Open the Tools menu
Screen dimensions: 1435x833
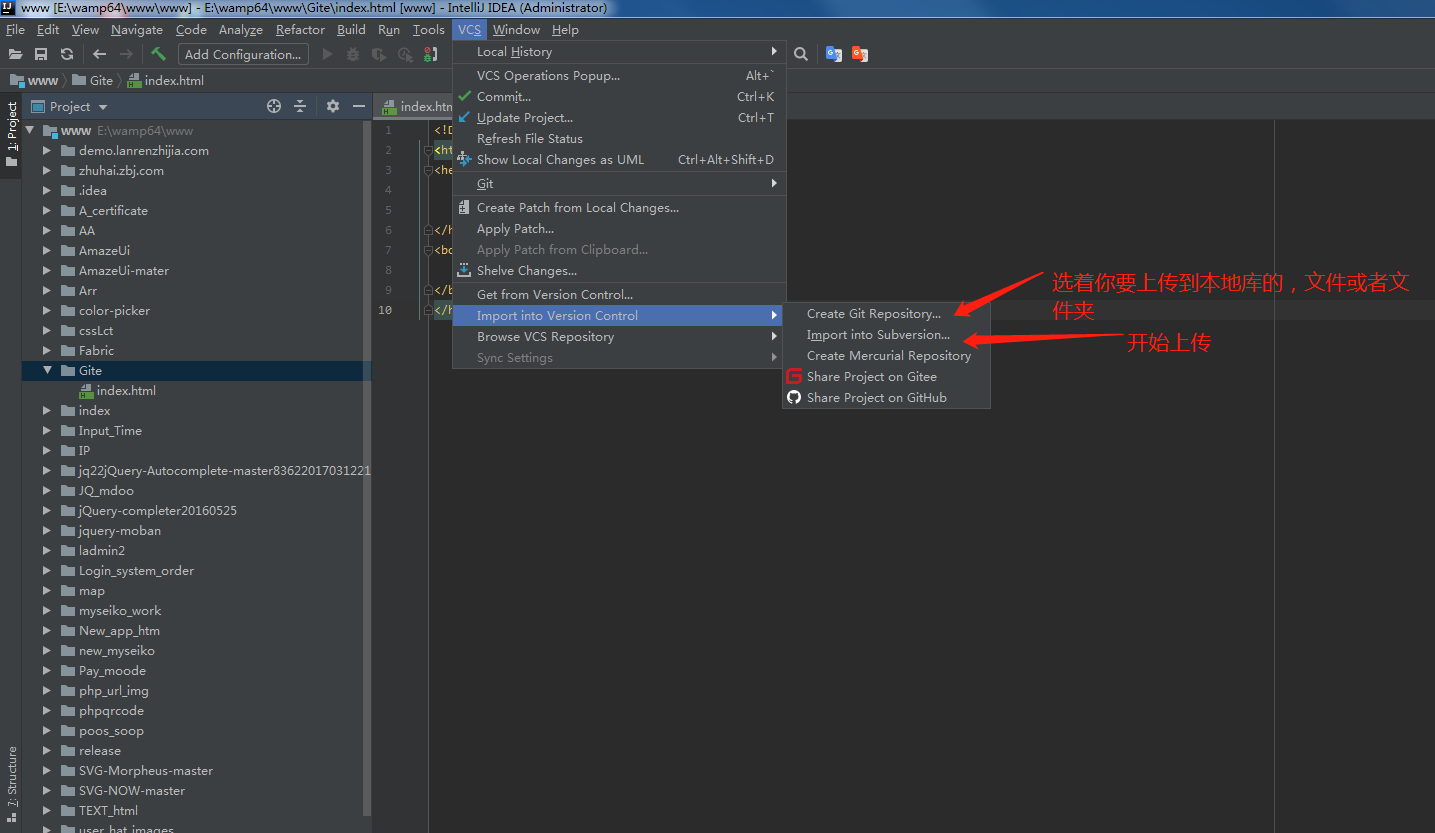[x=429, y=30]
